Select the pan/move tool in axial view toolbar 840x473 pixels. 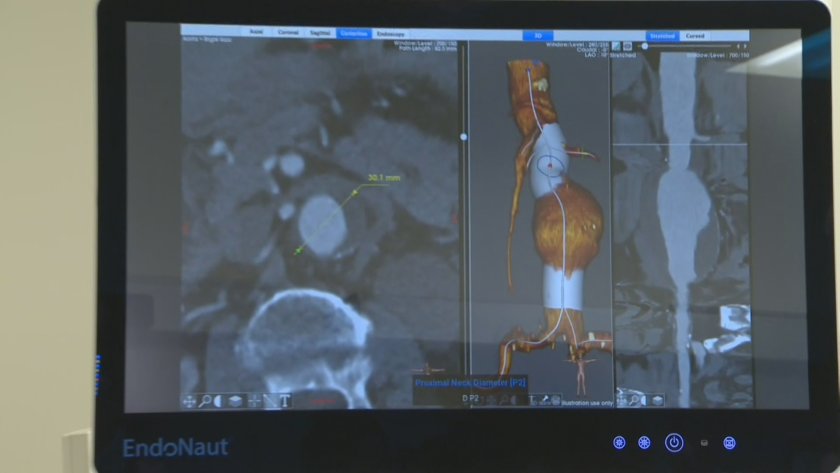[x=189, y=401]
